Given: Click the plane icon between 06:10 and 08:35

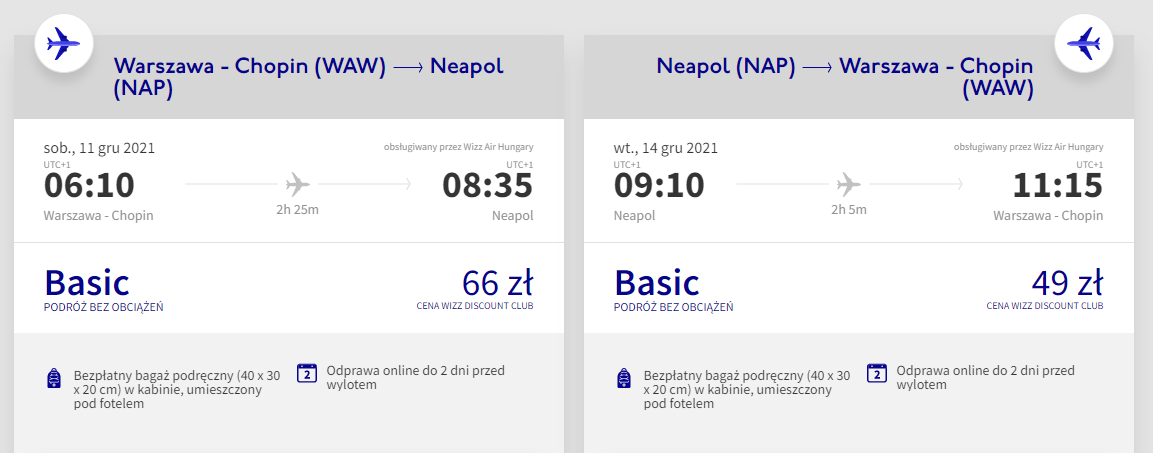Looking at the screenshot, I should (x=298, y=184).
